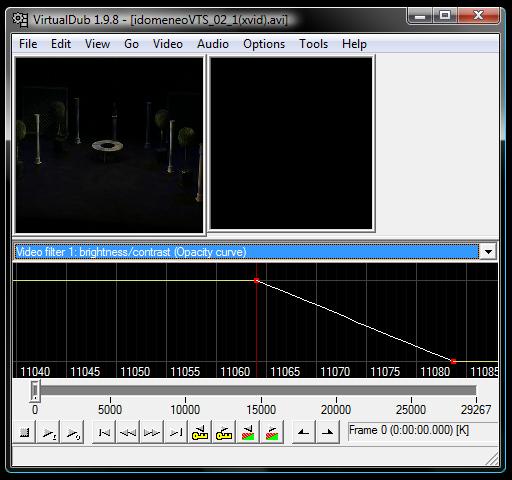Go to next keyframe using key icon
This screenshot has height=480, width=512.
pos(224,432)
